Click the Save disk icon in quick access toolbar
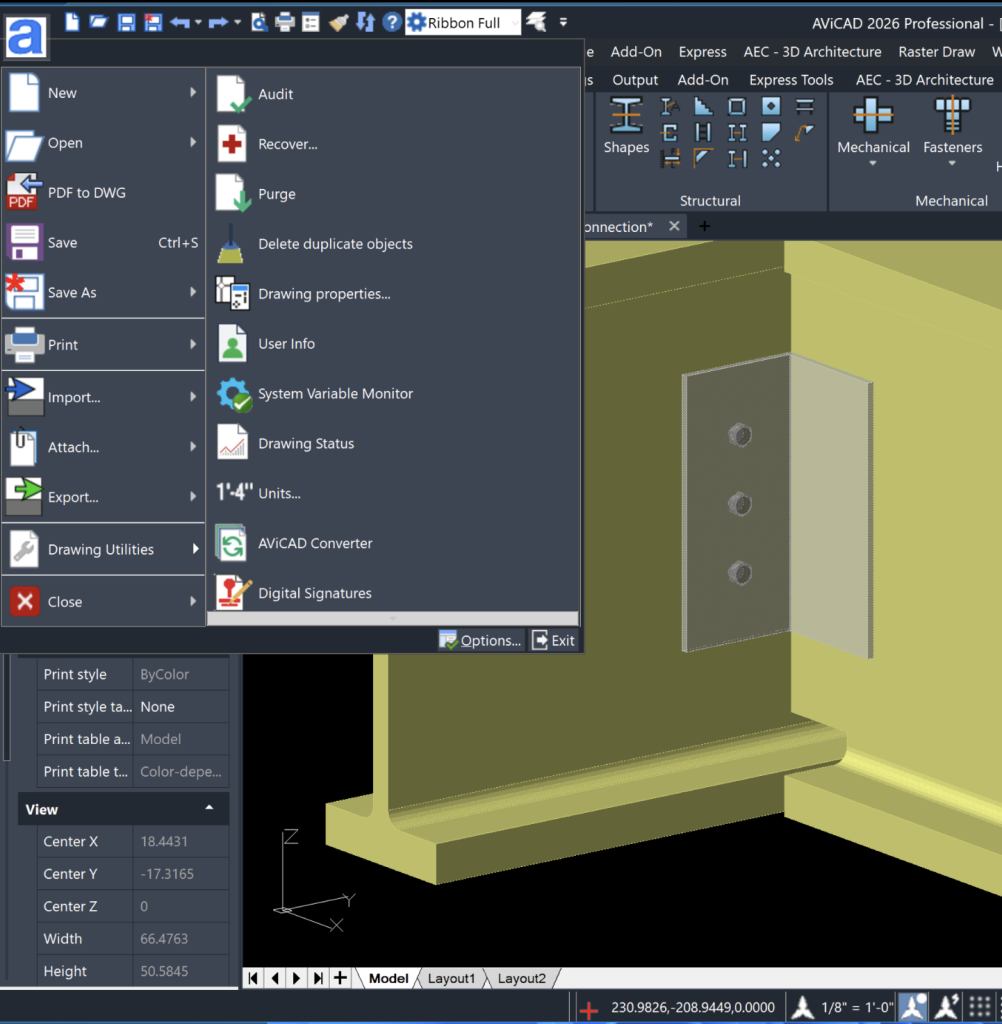 tap(126, 23)
